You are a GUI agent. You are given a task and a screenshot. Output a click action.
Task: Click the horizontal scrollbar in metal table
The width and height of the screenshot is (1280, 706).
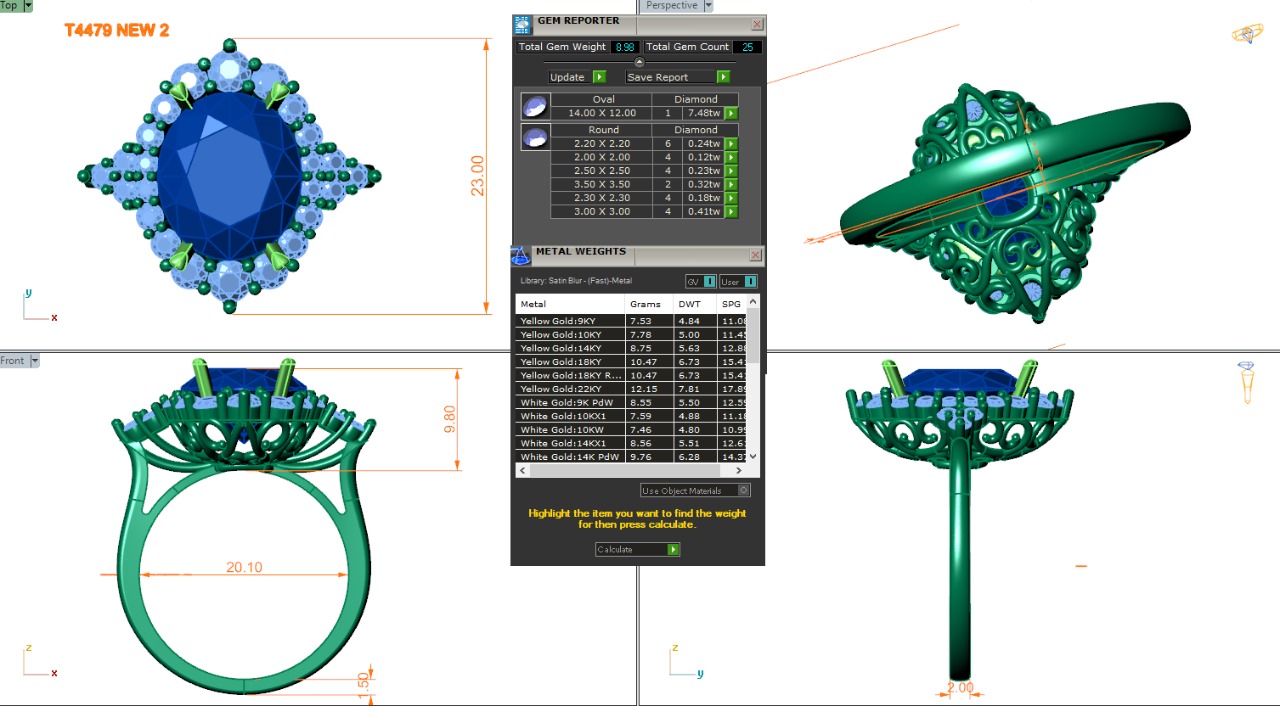pos(630,470)
